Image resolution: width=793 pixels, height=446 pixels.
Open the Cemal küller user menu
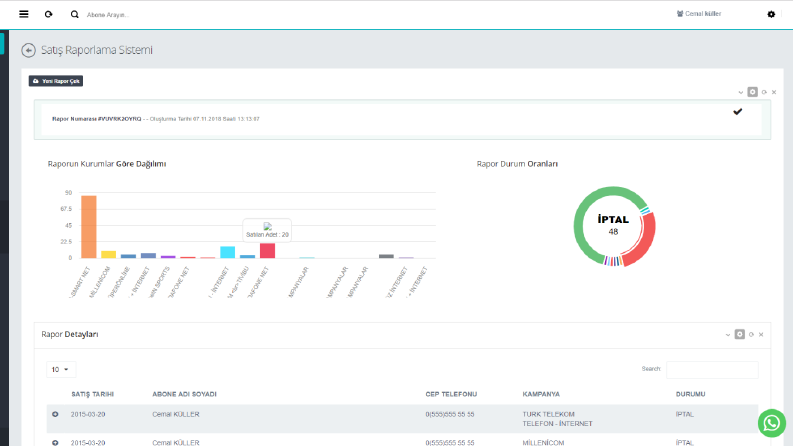click(x=699, y=14)
